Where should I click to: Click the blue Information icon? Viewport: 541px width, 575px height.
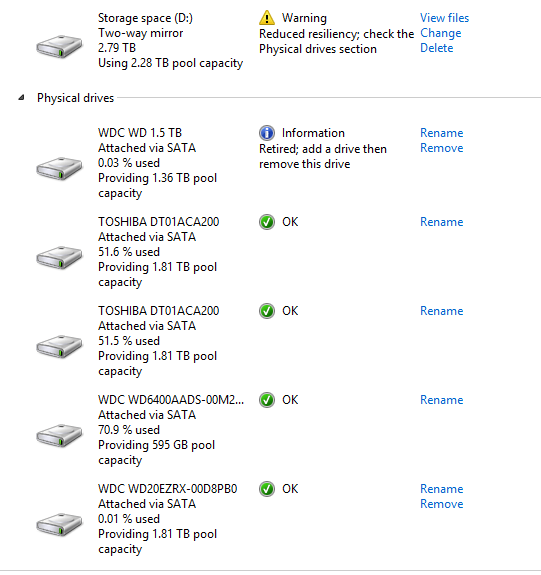pos(267,133)
